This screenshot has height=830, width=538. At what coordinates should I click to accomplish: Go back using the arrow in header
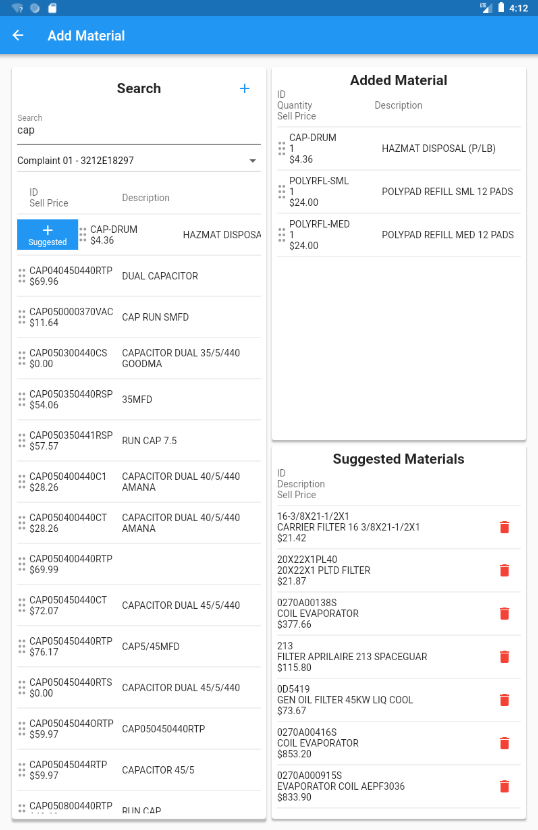click(18, 35)
